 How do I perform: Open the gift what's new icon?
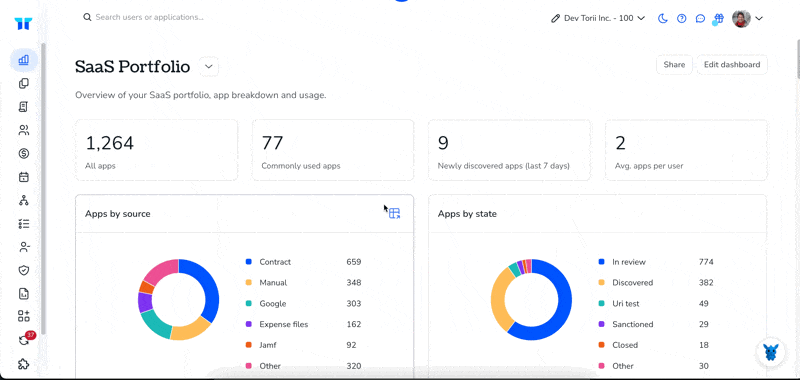[718, 19]
